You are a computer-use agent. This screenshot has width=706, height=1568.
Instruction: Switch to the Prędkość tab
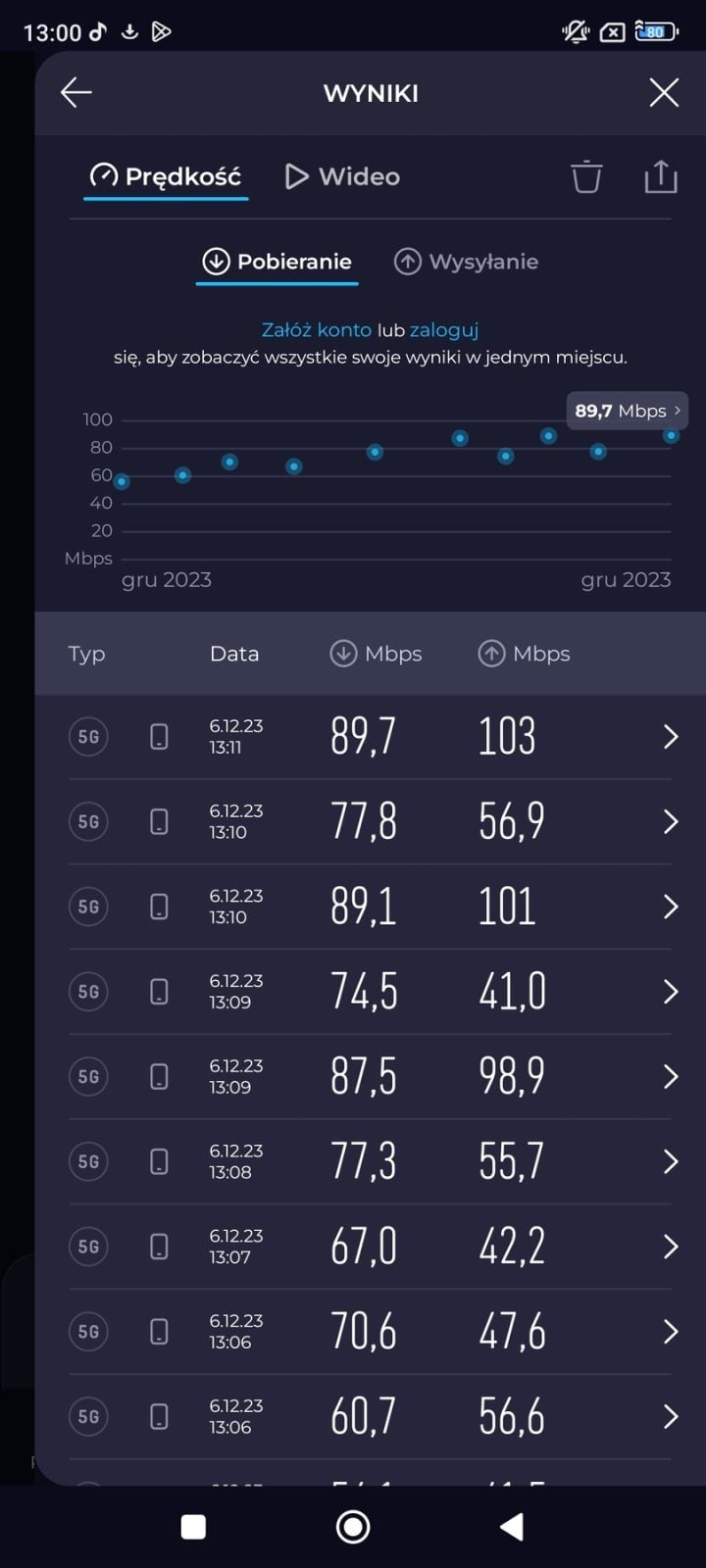tap(166, 176)
